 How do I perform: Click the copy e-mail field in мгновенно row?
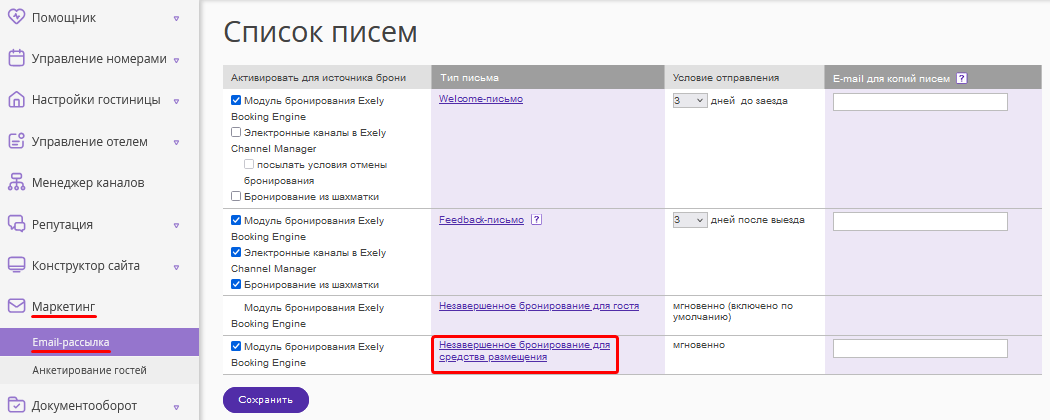pyautogui.click(x=920, y=348)
